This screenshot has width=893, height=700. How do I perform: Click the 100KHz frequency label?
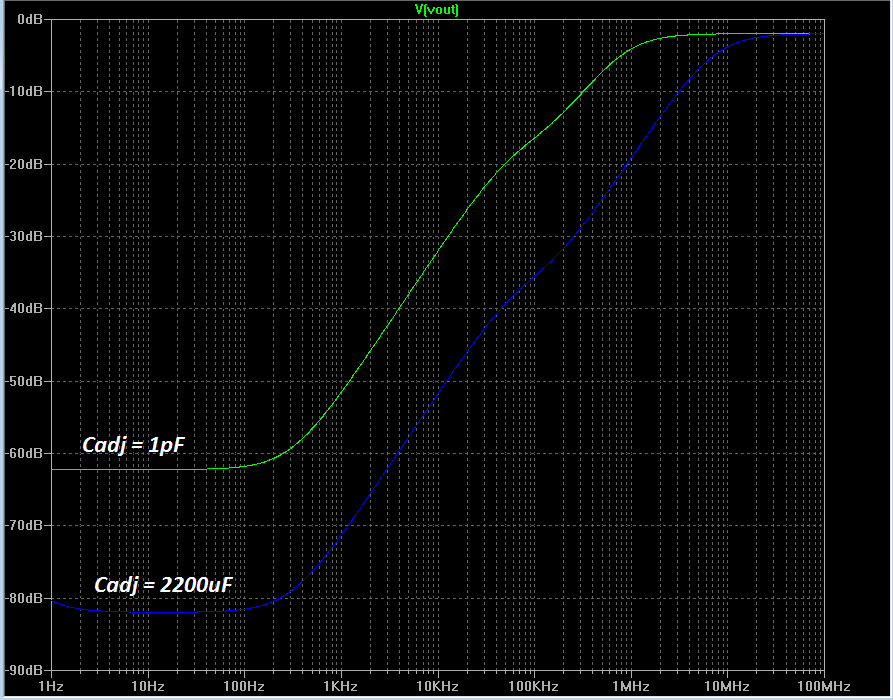pyautogui.click(x=534, y=686)
